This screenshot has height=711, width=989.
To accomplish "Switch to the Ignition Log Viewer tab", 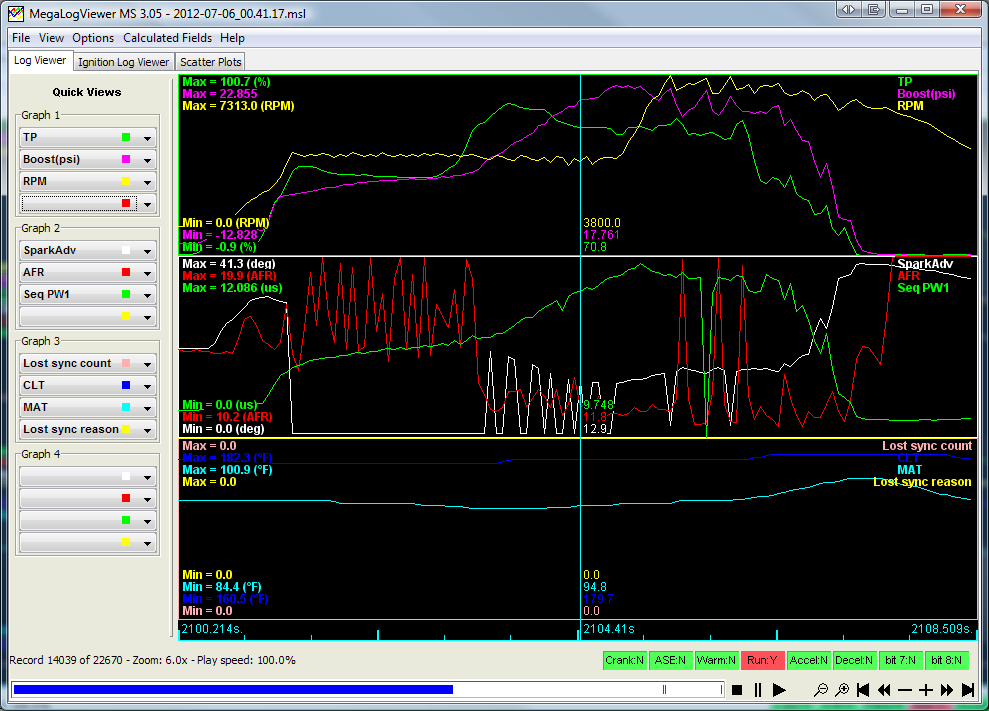I will coord(124,62).
